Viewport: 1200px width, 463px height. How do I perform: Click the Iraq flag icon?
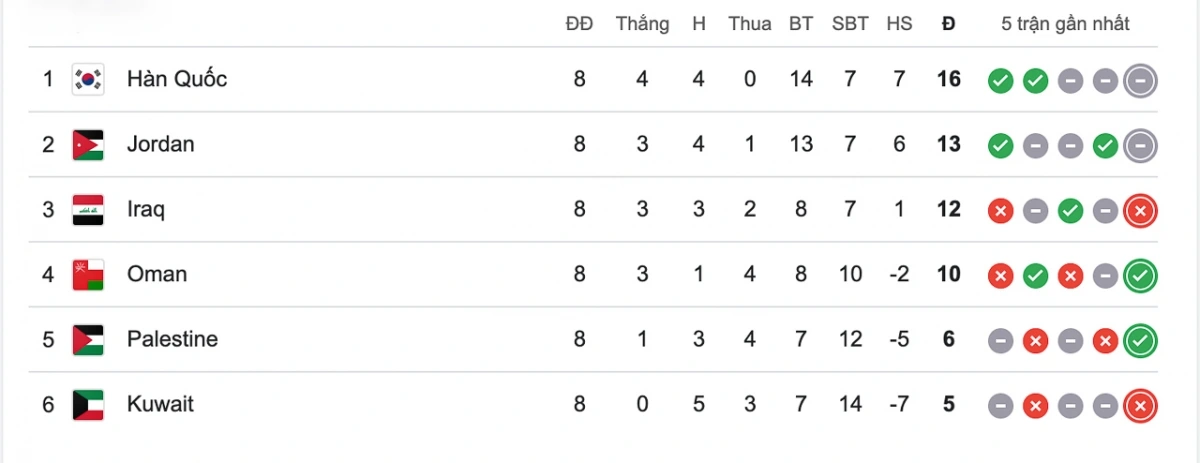tap(88, 209)
